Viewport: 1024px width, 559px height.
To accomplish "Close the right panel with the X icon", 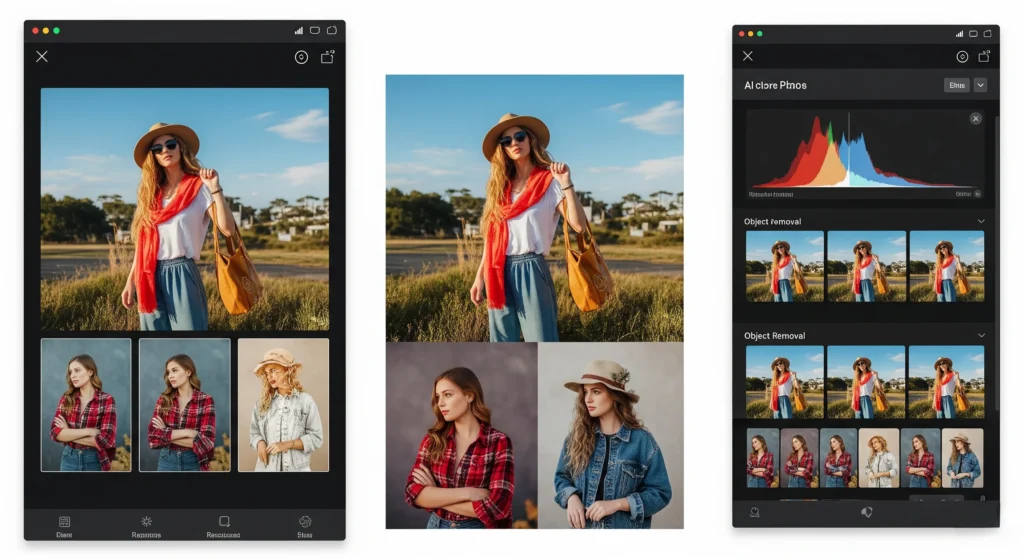I will 748,56.
